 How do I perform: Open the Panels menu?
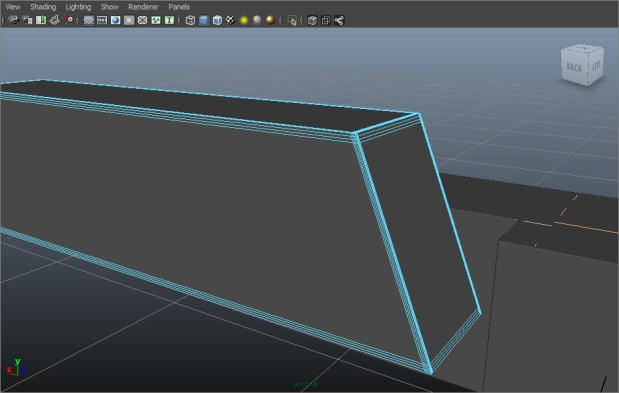point(179,7)
